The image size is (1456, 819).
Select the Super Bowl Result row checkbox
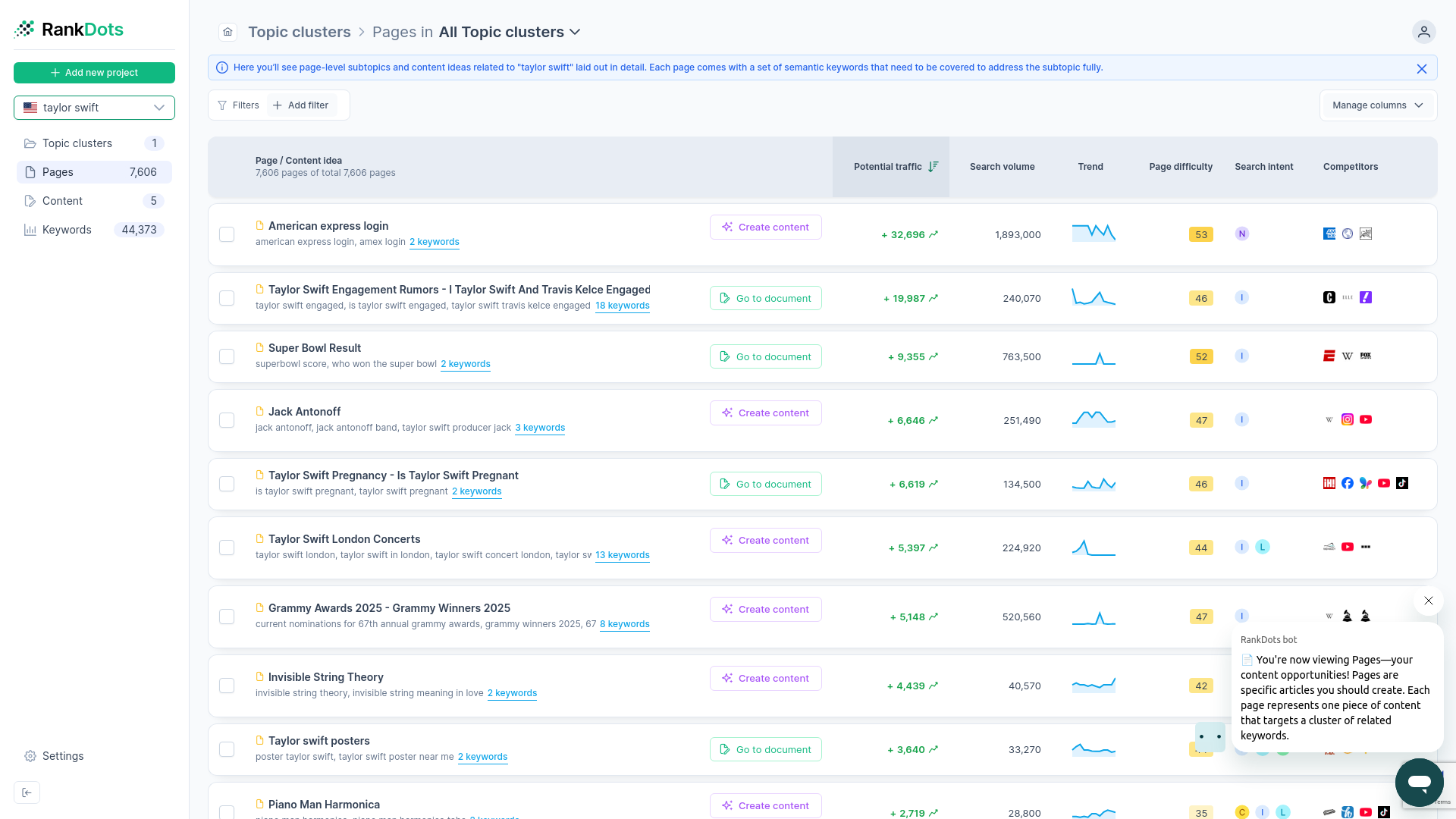point(226,356)
